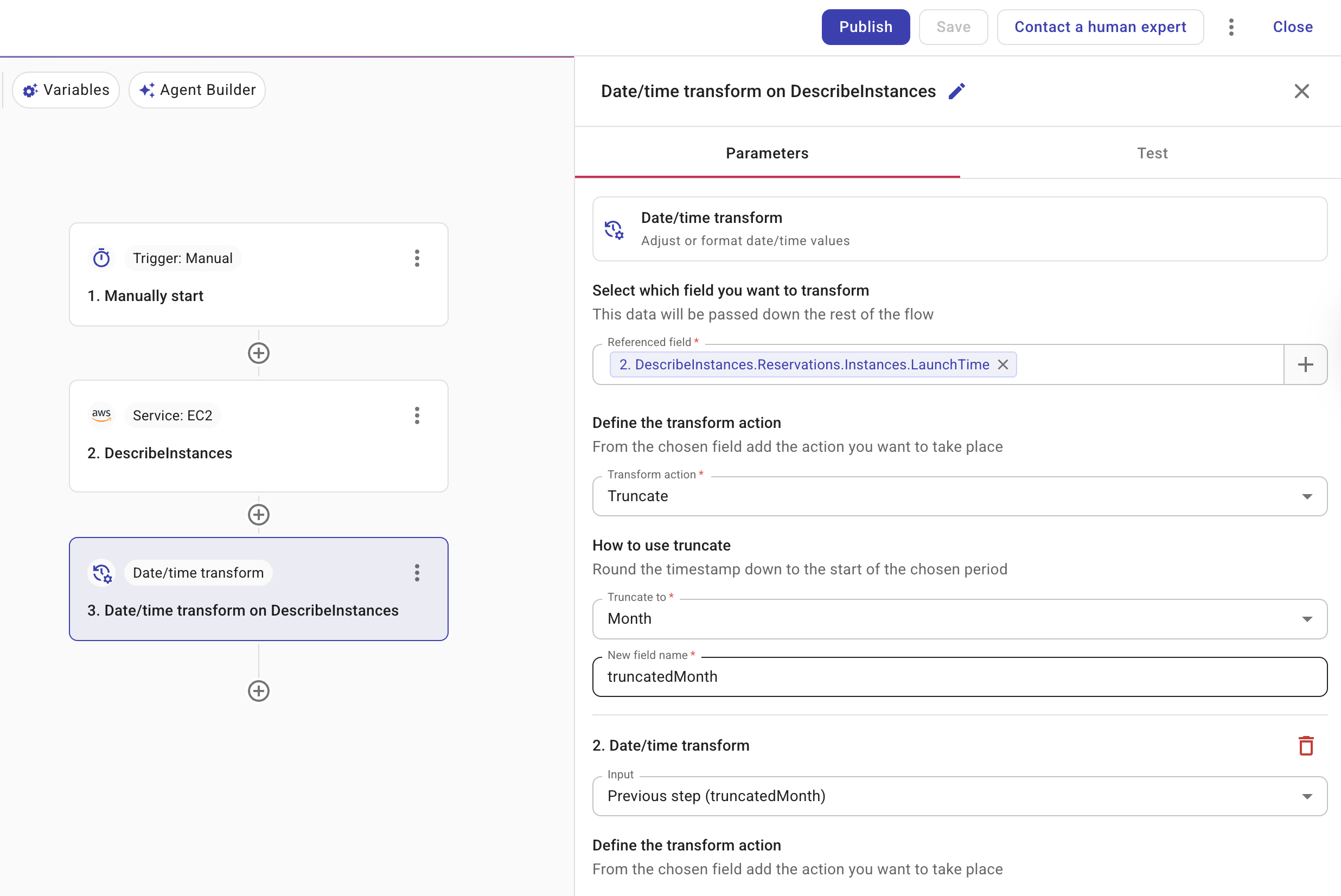This screenshot has height=896, width=1341.
Task: Edit the New field name text box
Action: coord(959,676)
